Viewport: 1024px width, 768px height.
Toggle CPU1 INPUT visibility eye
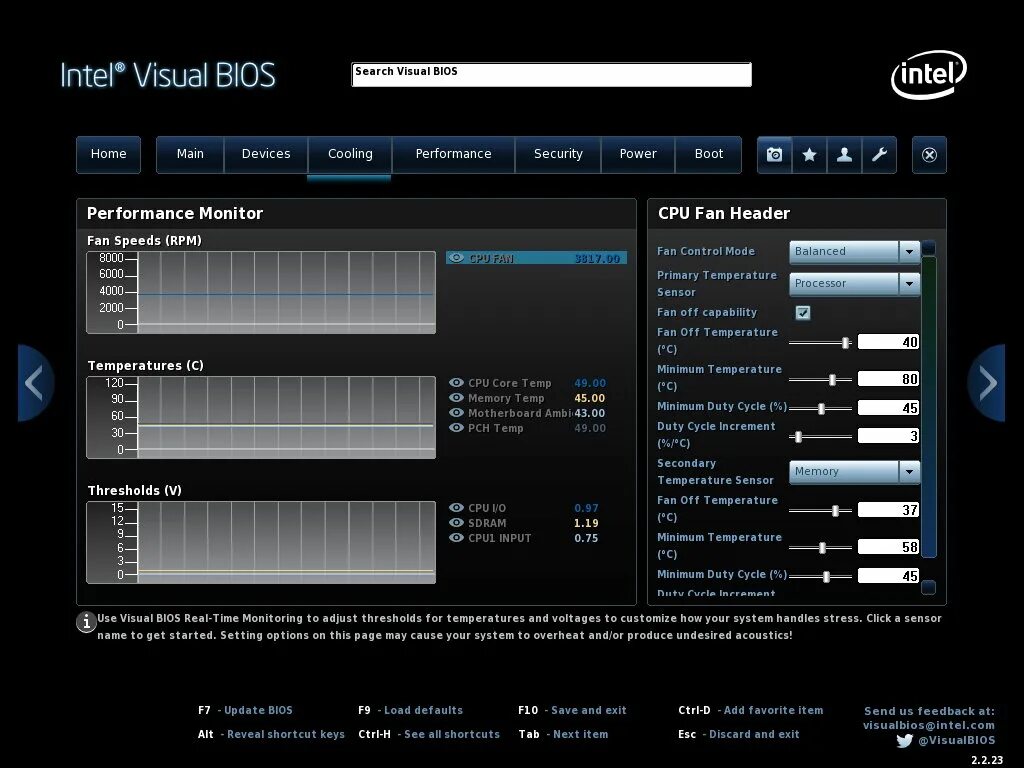[456, 537]
